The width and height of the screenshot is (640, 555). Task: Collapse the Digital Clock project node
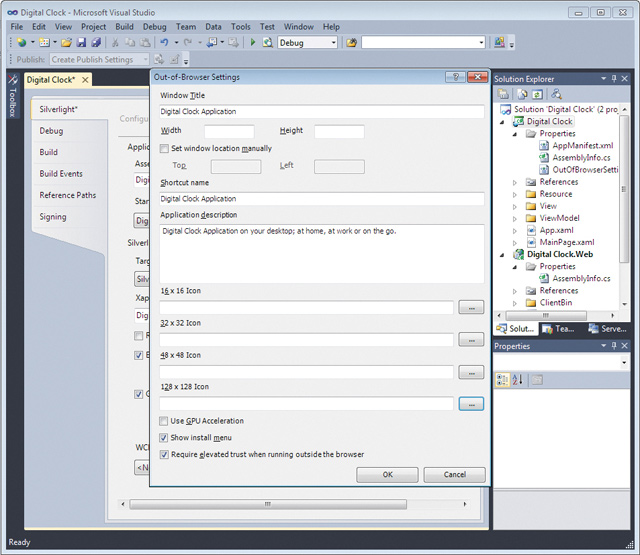pos(502,122)
